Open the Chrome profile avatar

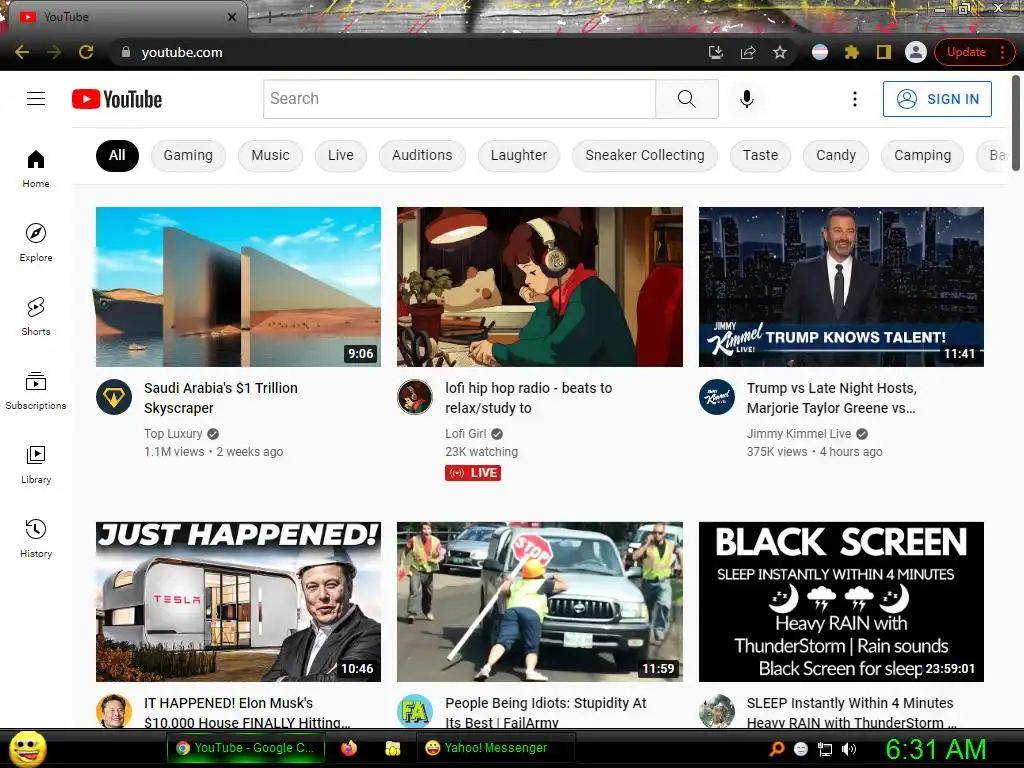(x=916, y=52)
